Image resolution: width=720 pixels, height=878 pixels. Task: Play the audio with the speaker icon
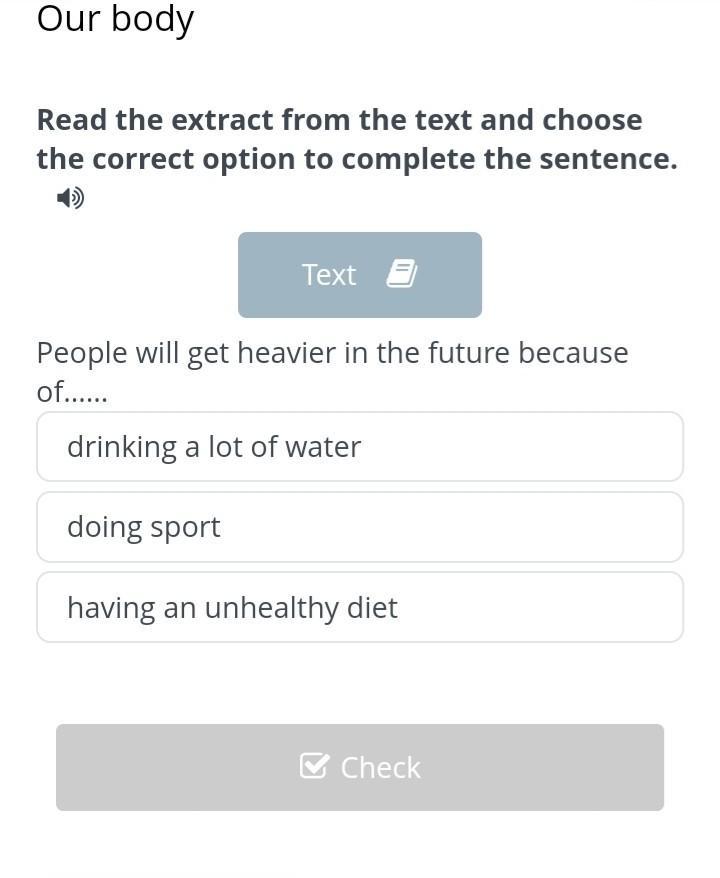point(71,198)
